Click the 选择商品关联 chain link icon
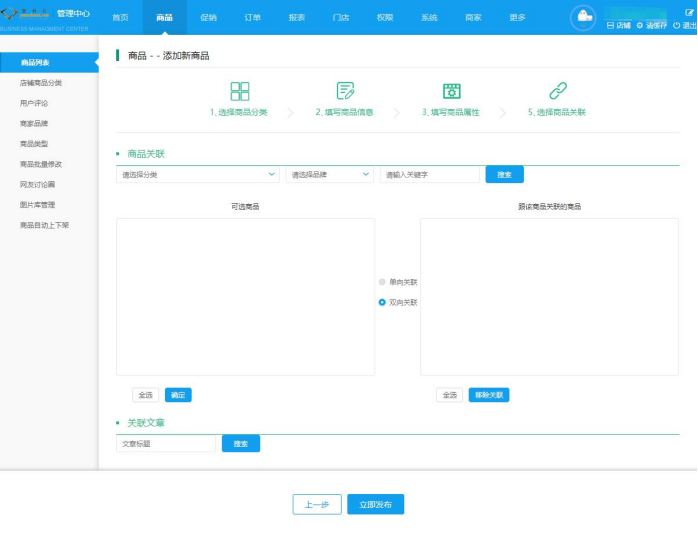This screenshot has height=533, width=698. (x=557, y=91)
